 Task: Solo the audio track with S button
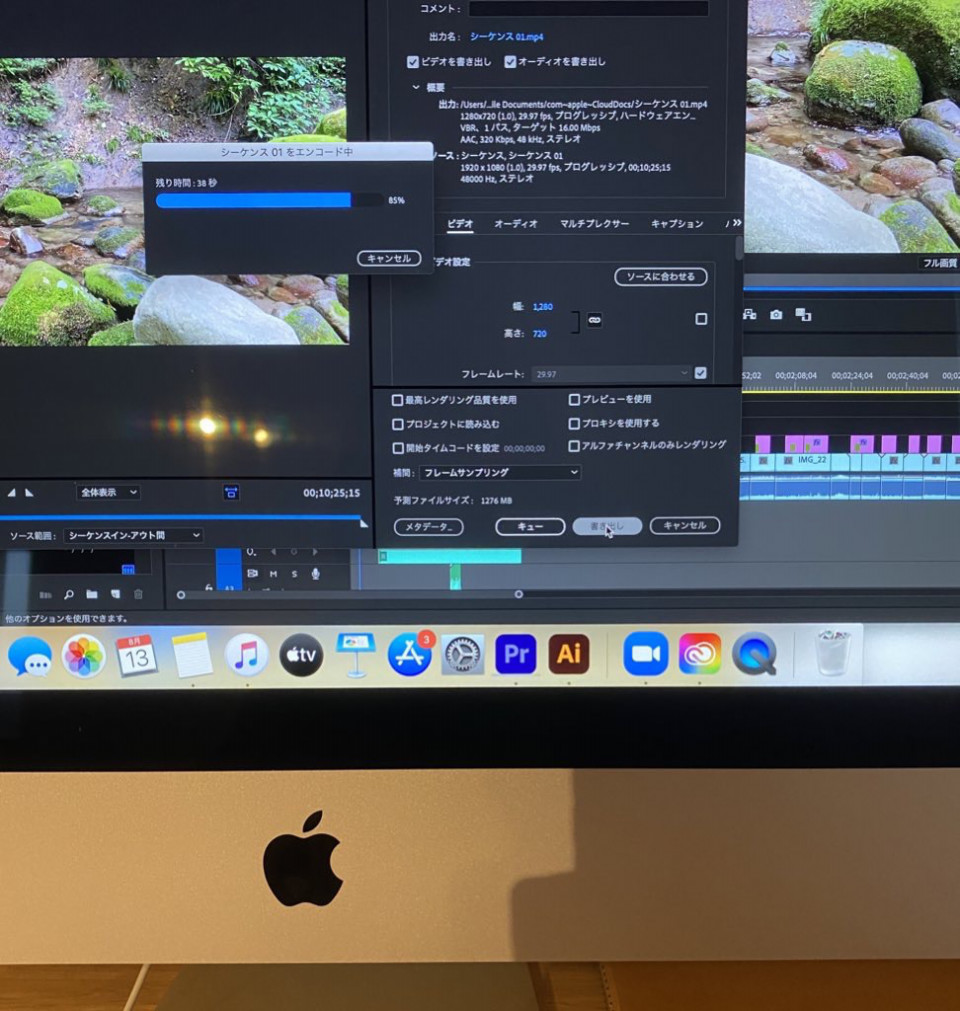(x=295, y=574)
